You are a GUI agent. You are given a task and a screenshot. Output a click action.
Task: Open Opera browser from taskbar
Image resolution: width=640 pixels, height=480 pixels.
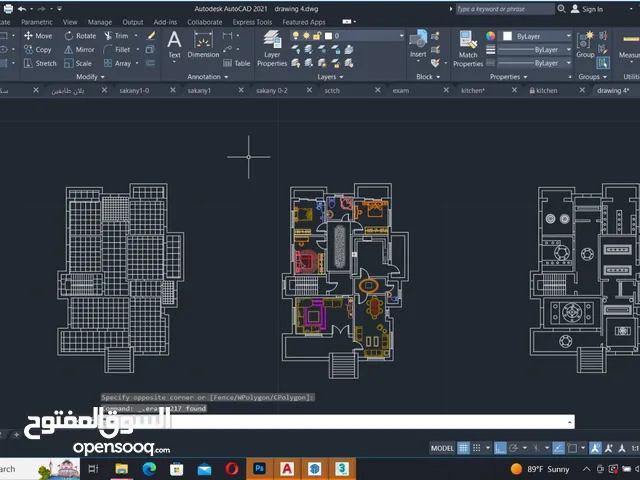point(232,469)
